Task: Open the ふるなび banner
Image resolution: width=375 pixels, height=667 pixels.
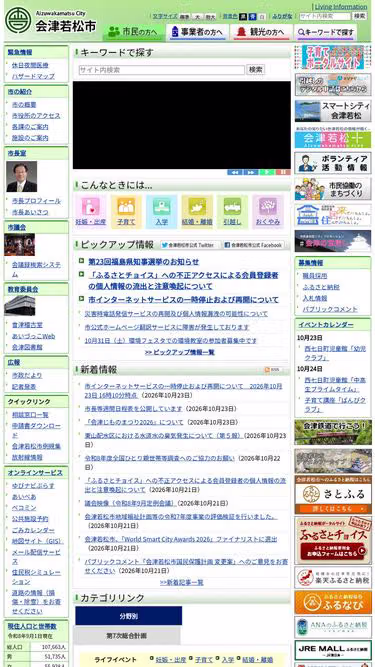Action: point(333,602)
